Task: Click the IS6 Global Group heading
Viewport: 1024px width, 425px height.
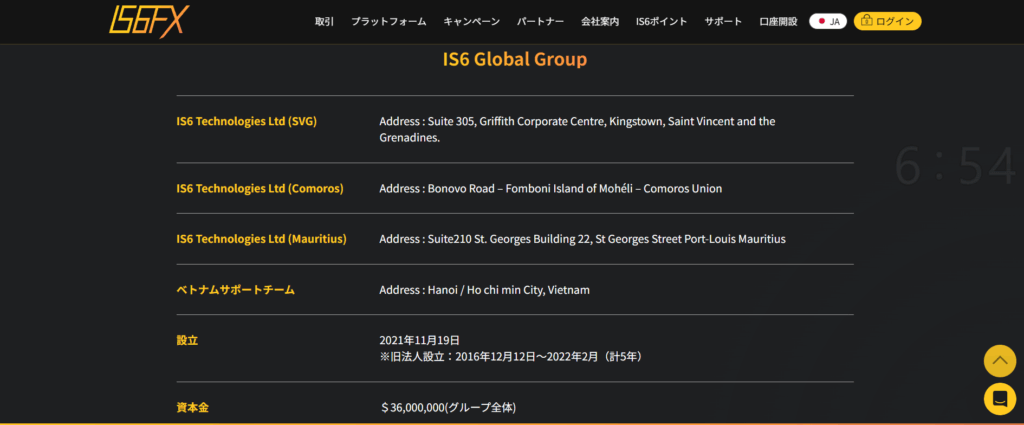Action: 515,59
